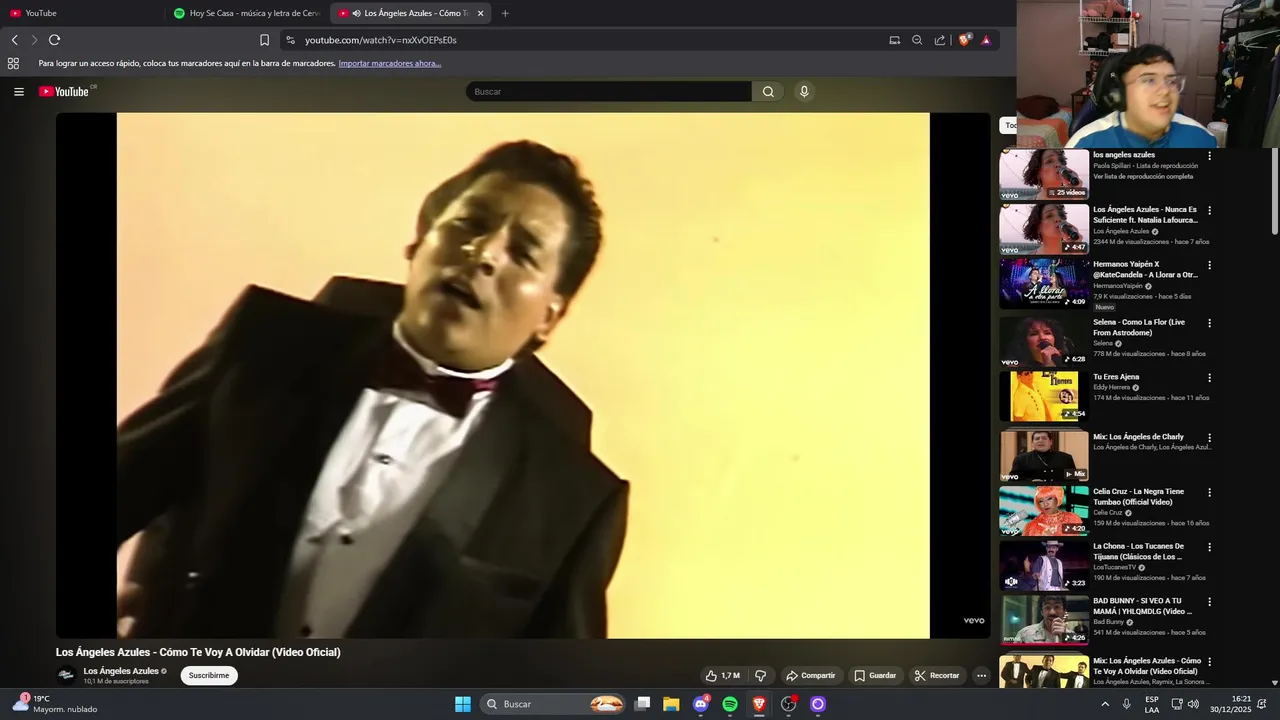Viewport: 1280px width, 720px height.
Task: Click the Guardar button
Action: [x=875, y=675]
